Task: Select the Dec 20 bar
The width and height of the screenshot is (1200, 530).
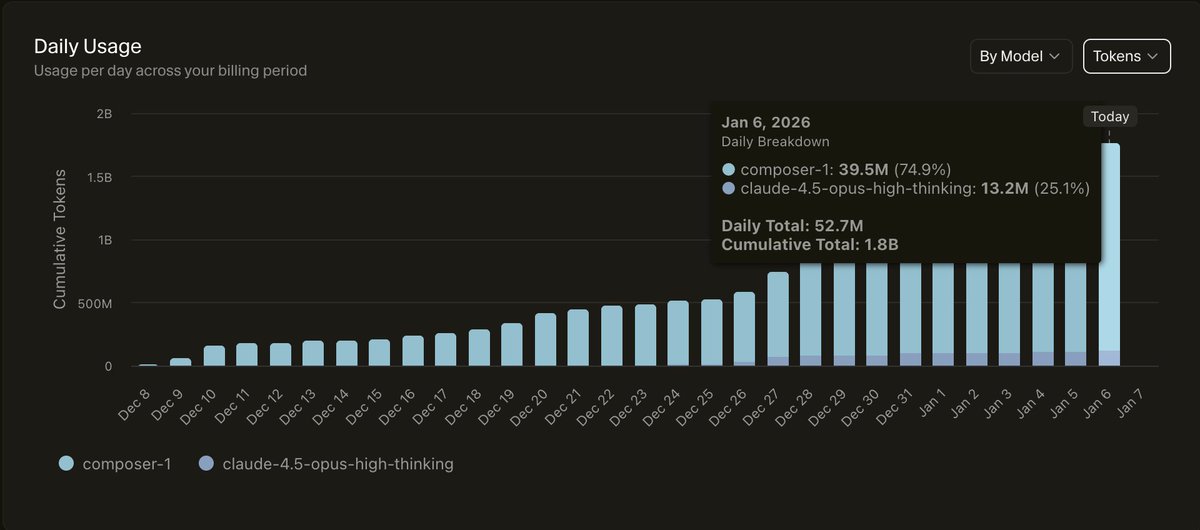Action: 545,340
